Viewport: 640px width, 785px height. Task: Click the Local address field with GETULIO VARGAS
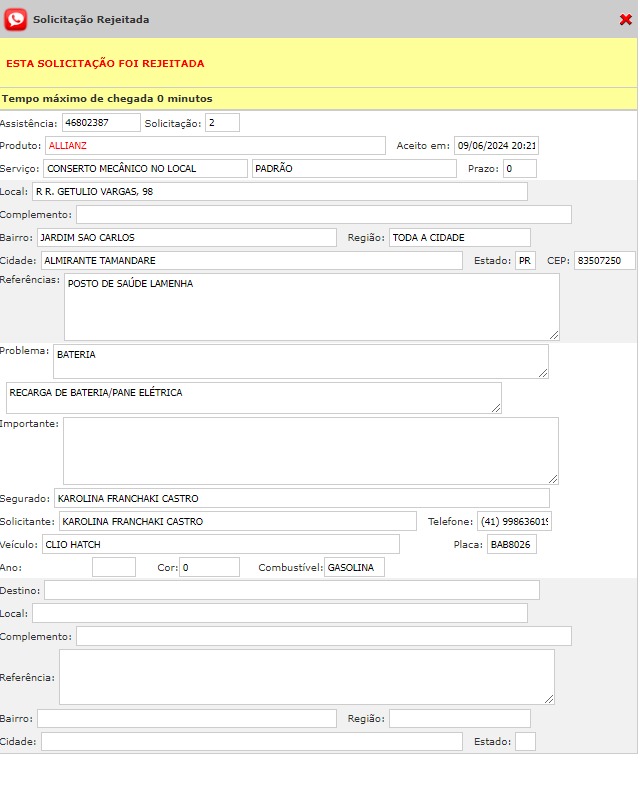click(279, 192)
